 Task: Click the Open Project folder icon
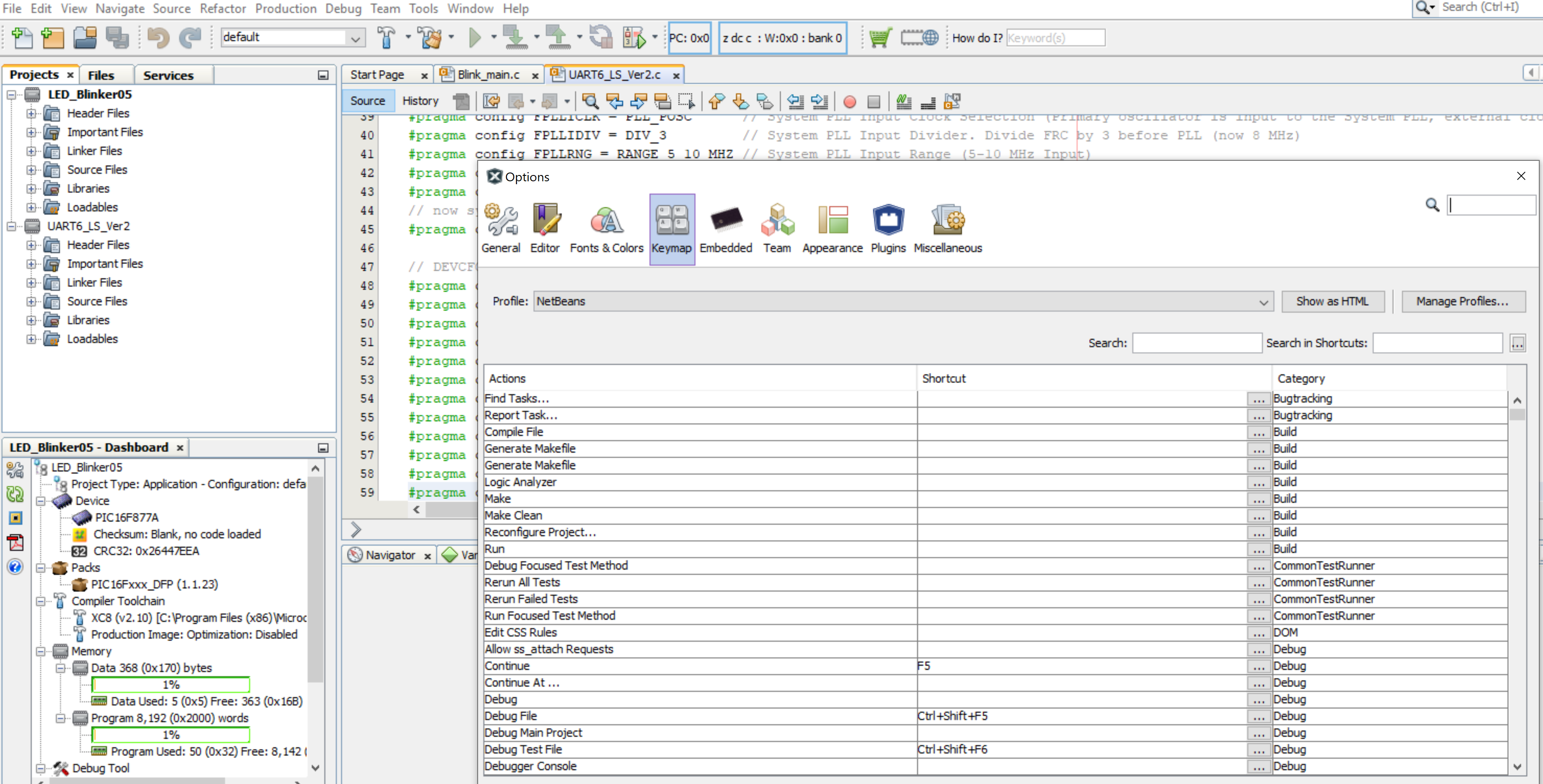click(85, 38)
